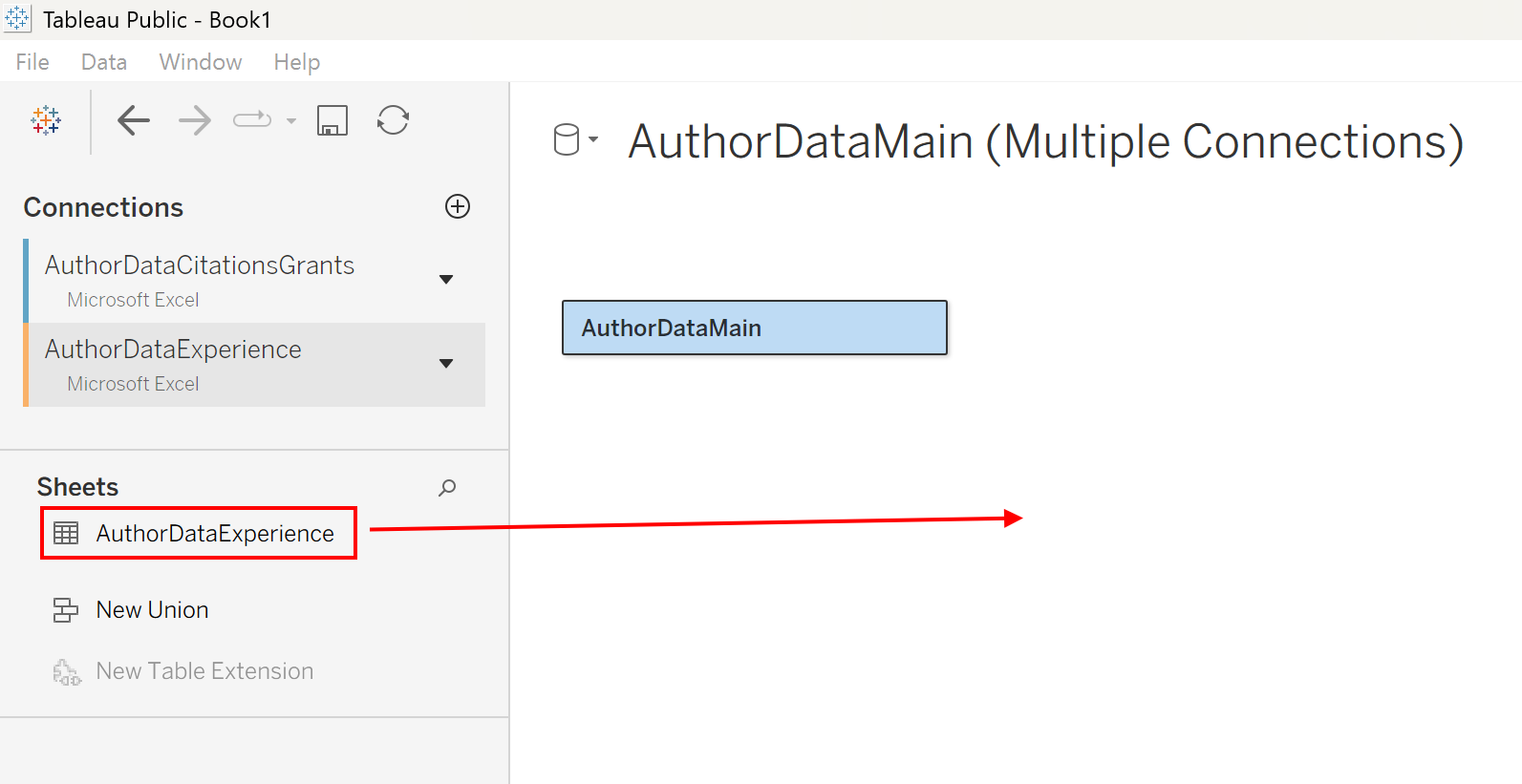The height and width of the screenshot is (784, 1522).
Task: Open the Window menu
Action: tap(201, 62)
